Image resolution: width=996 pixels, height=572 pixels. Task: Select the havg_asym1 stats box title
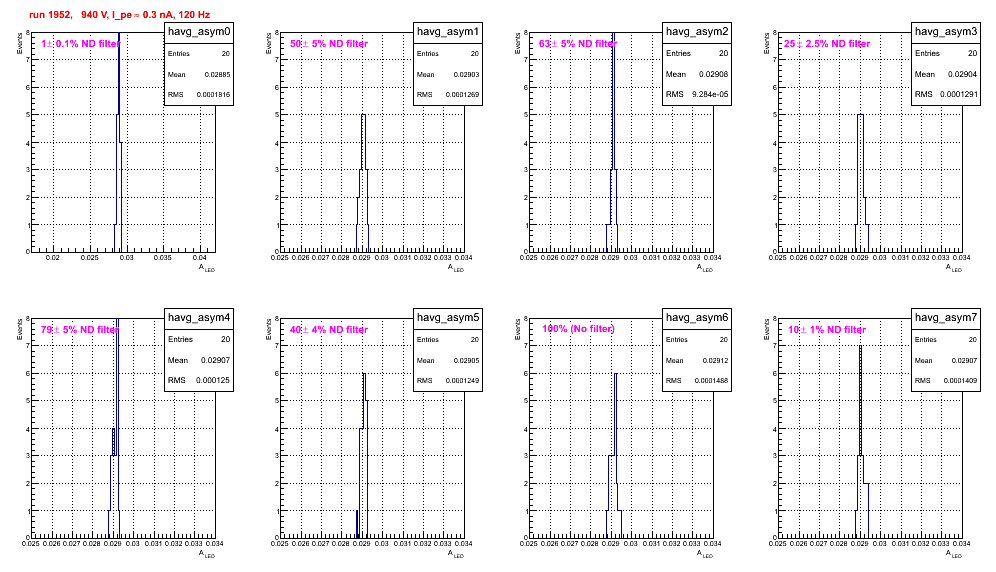(448, 32)
